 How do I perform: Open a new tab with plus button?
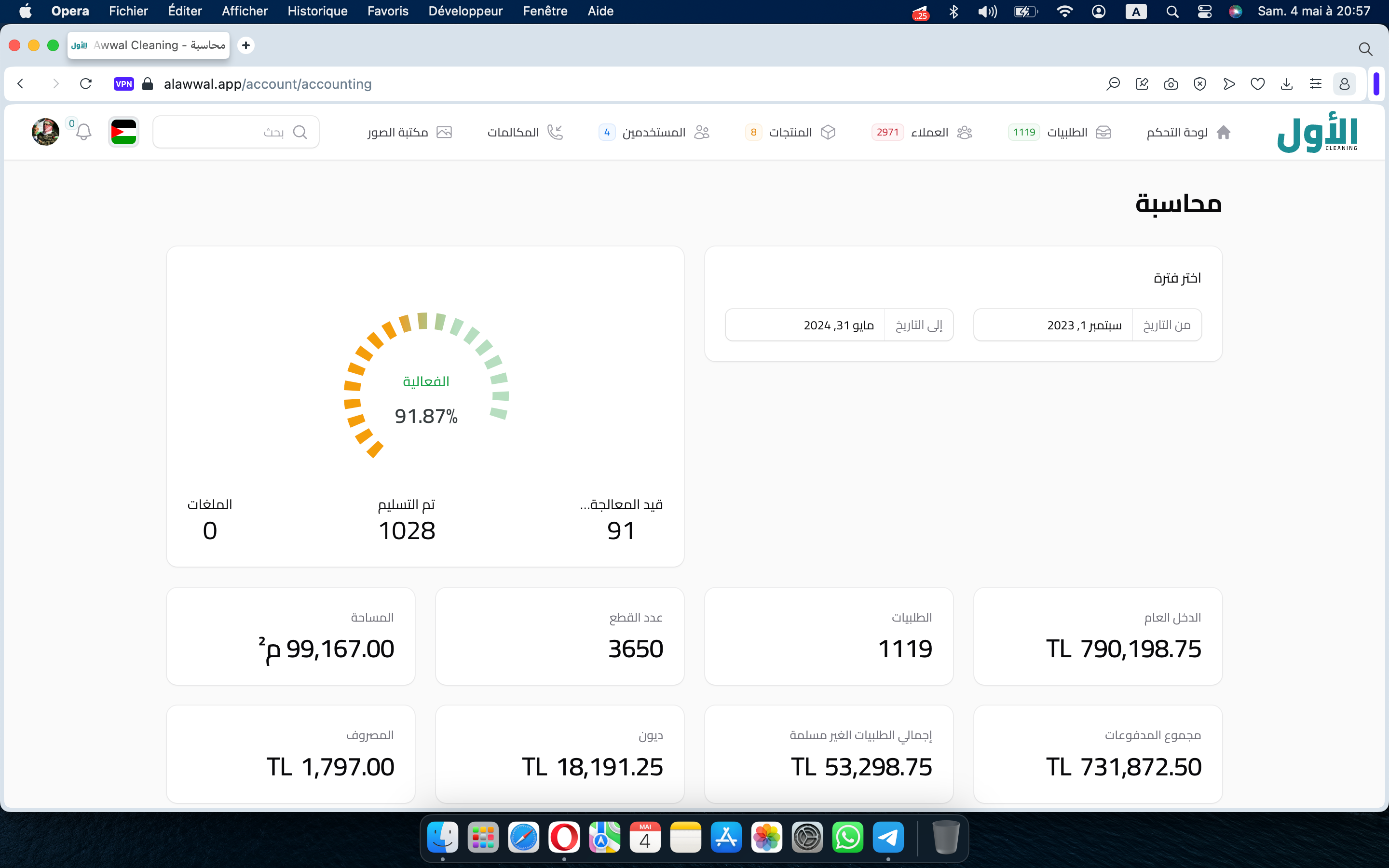[245, 45]
